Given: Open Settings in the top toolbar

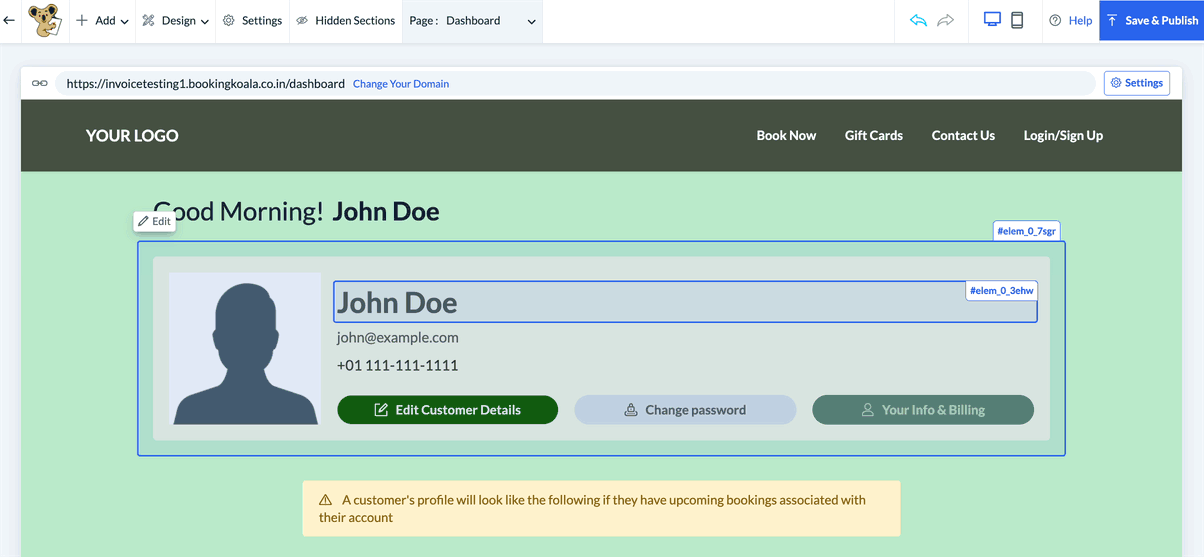Looking at the screenshot, I should 252,20.
